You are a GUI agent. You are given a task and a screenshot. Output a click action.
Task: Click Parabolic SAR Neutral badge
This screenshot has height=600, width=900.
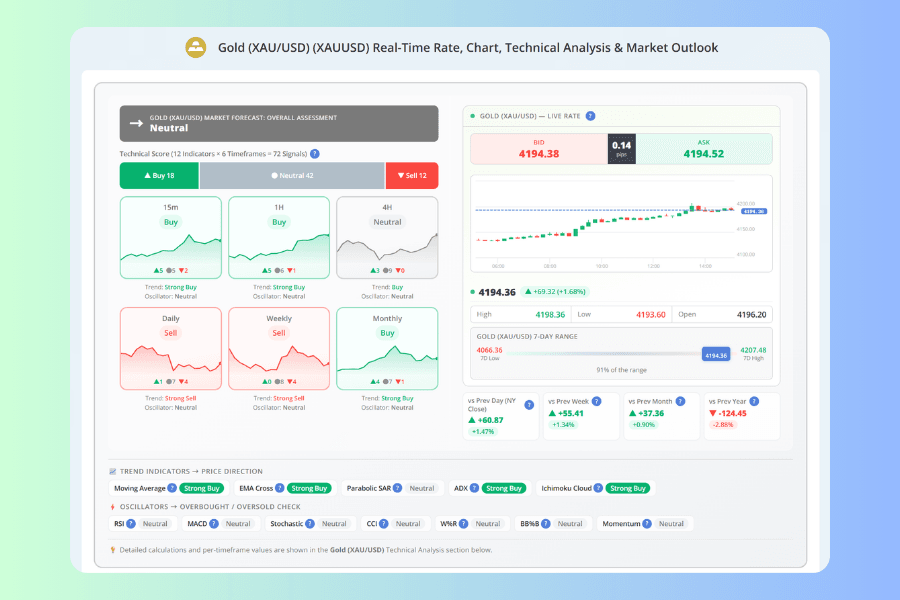click(422, 488)
